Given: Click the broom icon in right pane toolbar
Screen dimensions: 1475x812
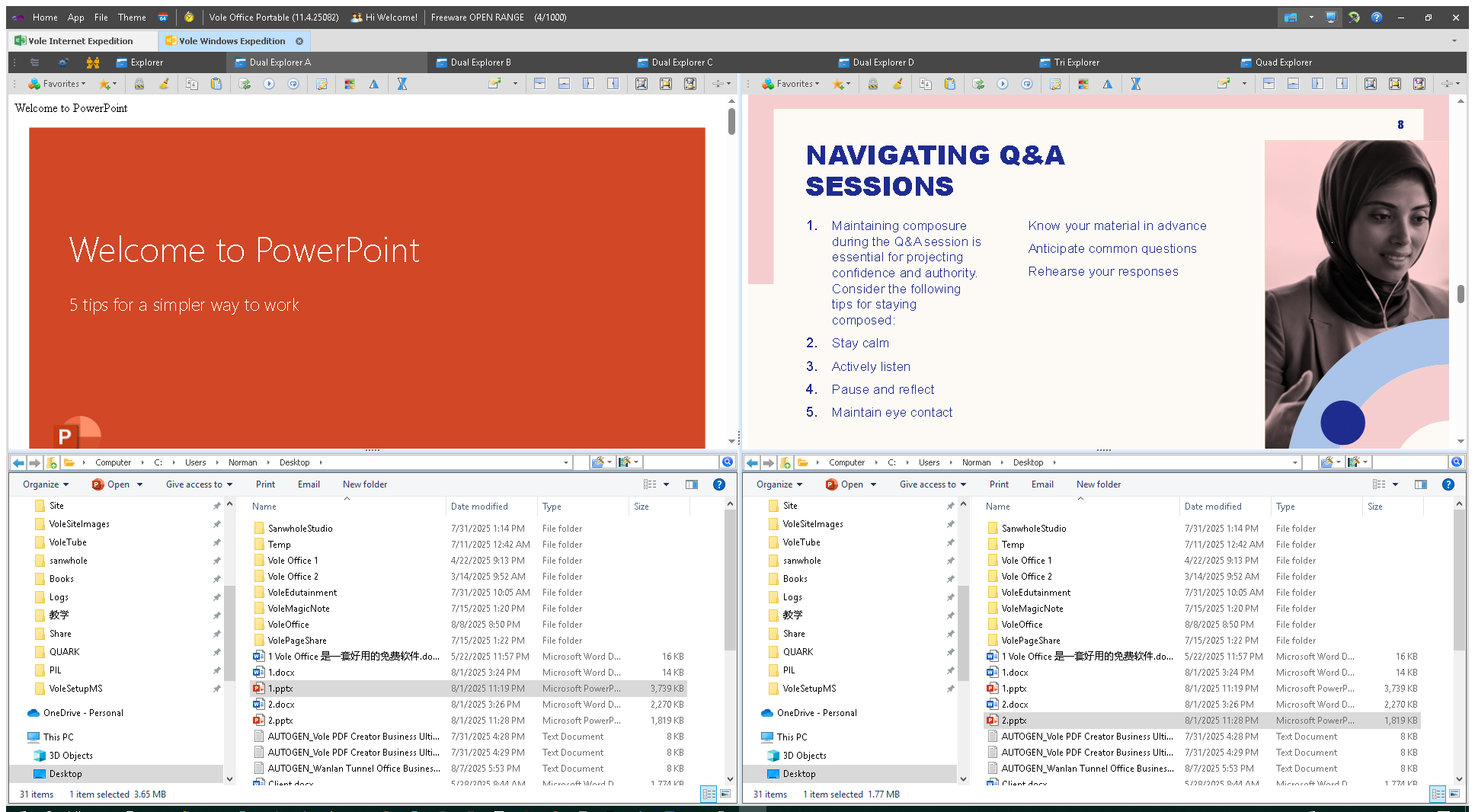Looking at the screenshot, I should 897,84.
